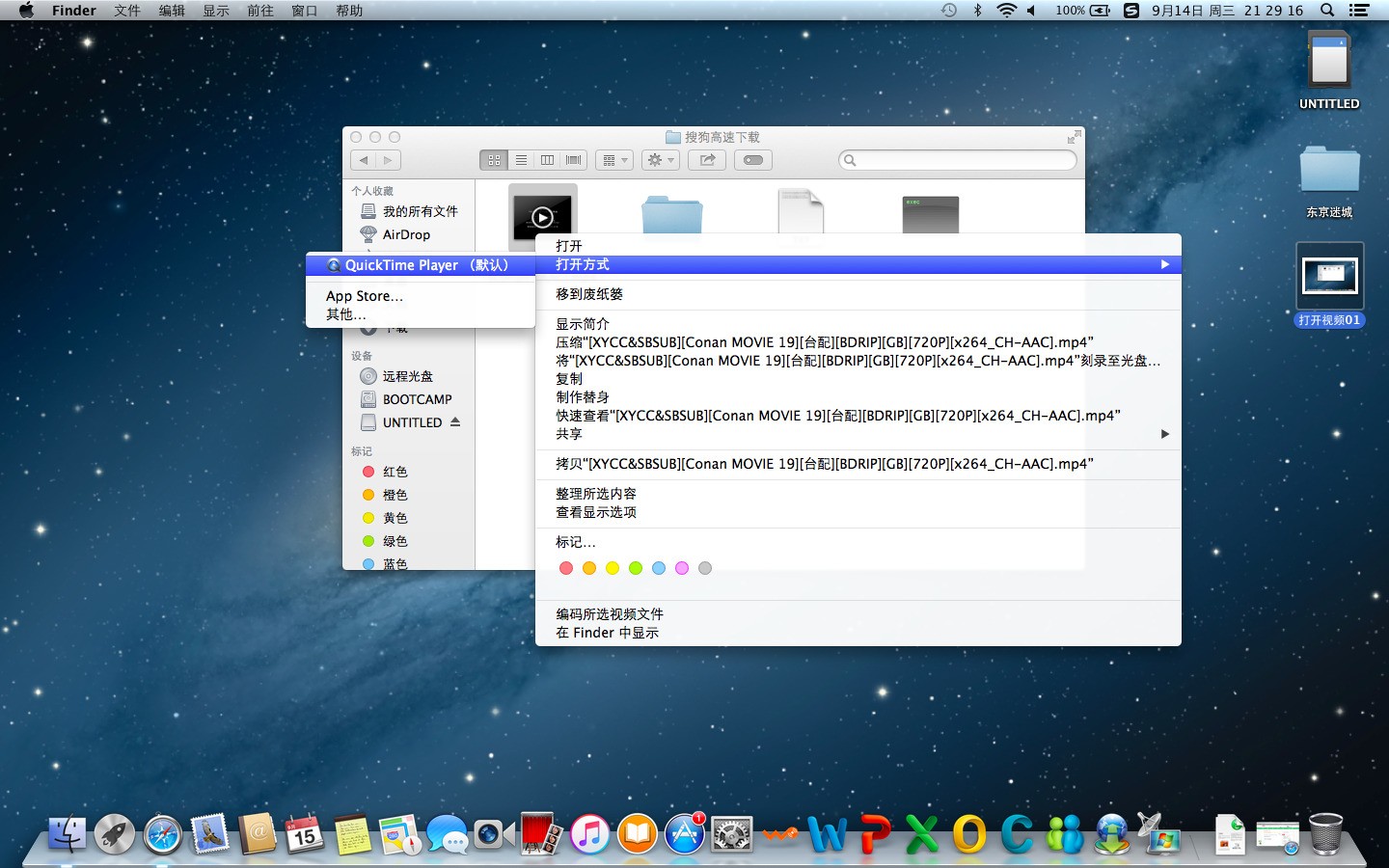Switch Finder to list view

pos(521,160)
